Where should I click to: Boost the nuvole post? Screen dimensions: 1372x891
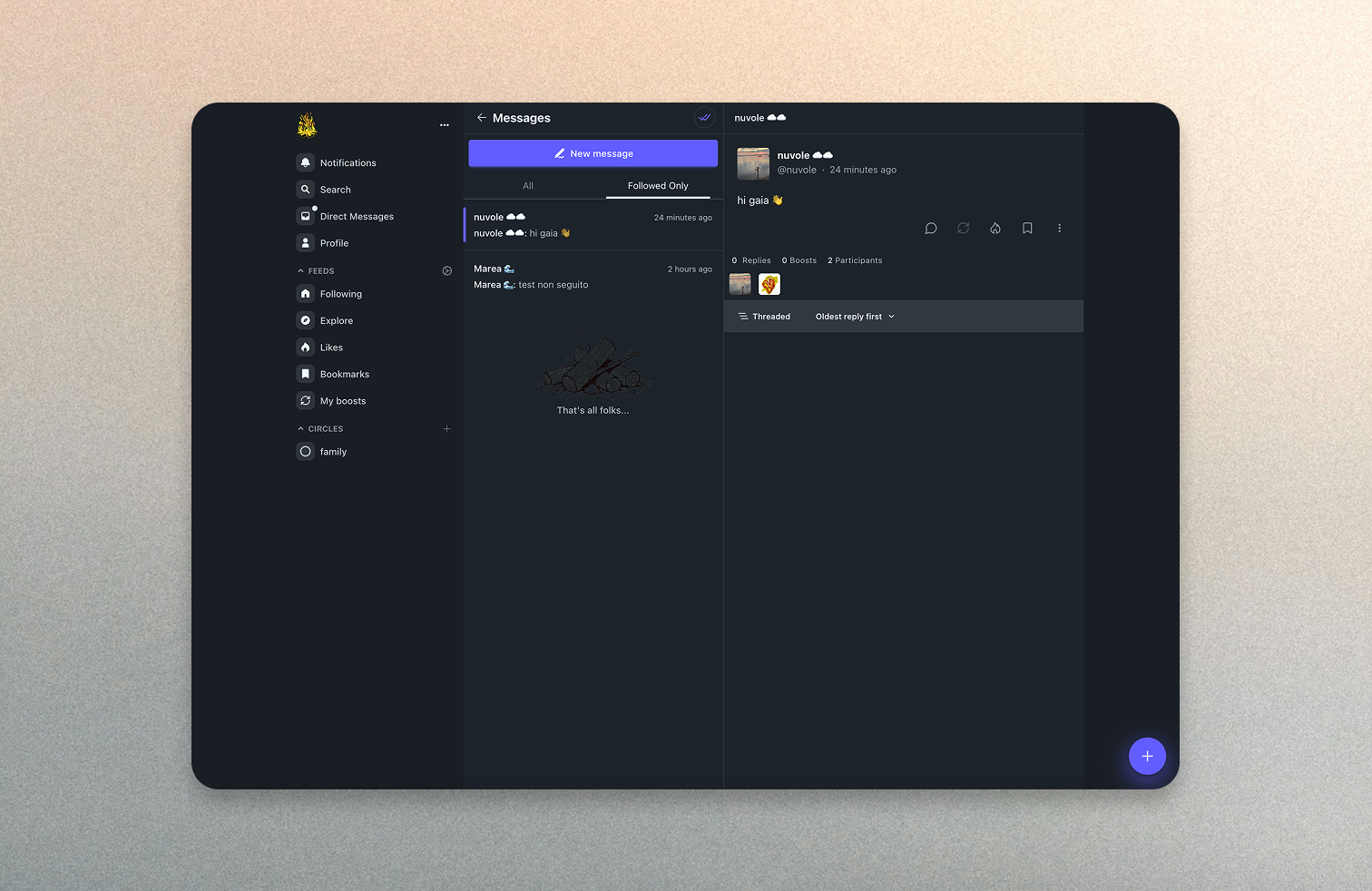[x=963, y=229]
